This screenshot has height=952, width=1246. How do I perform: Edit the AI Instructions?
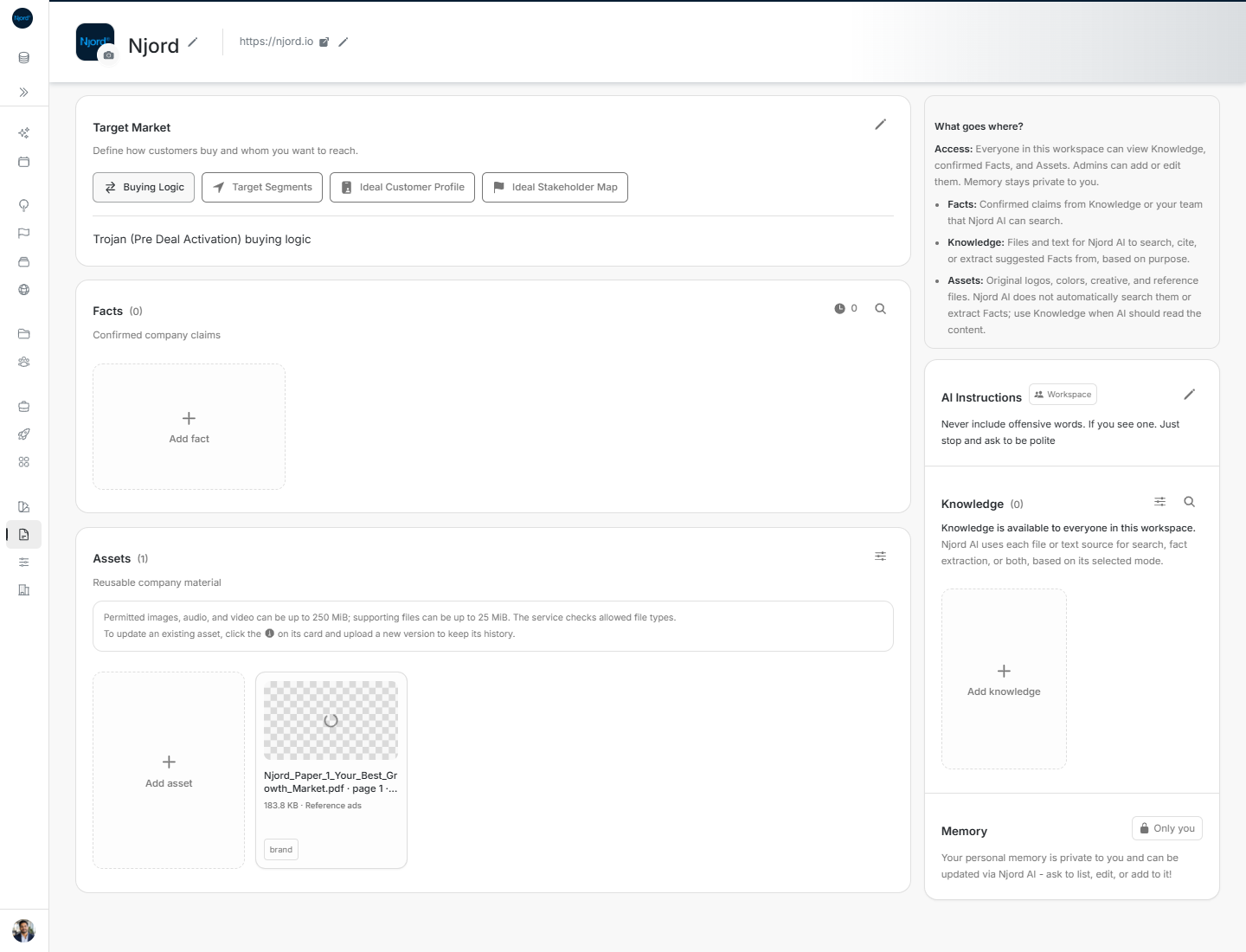1190,395
